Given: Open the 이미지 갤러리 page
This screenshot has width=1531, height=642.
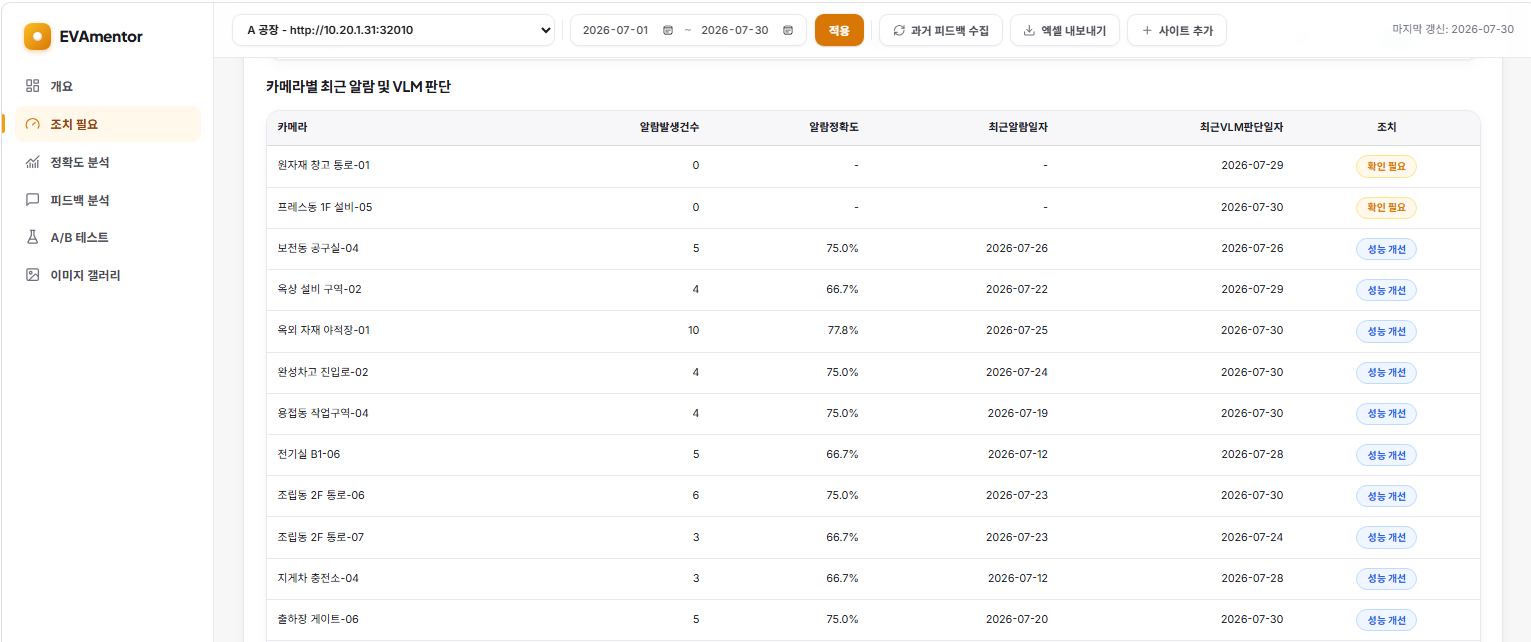Looking at the screenshot, I should click(108, 275).
